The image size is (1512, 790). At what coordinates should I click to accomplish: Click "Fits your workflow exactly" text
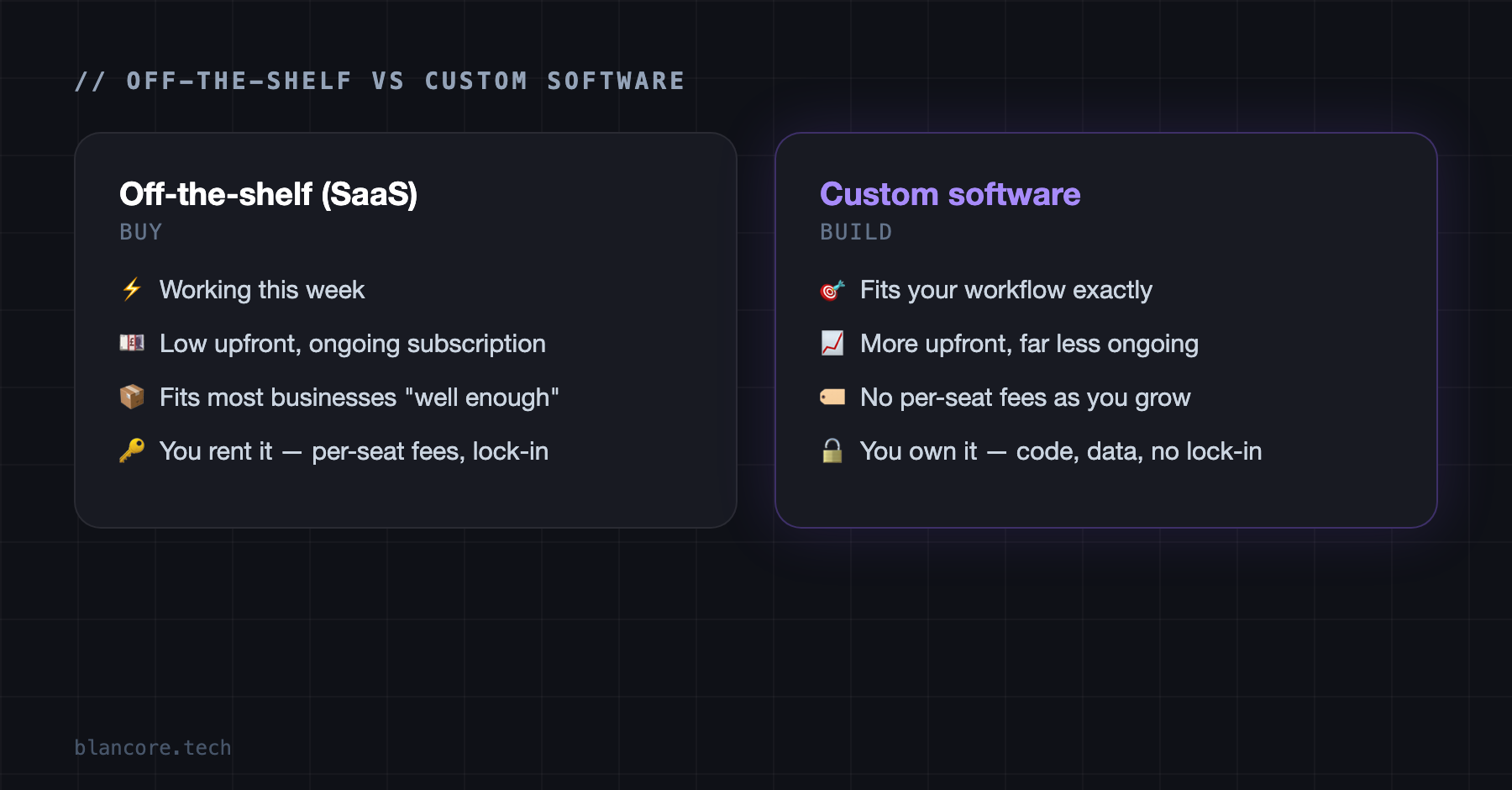pyautogui.click(x=1006, y=290)
